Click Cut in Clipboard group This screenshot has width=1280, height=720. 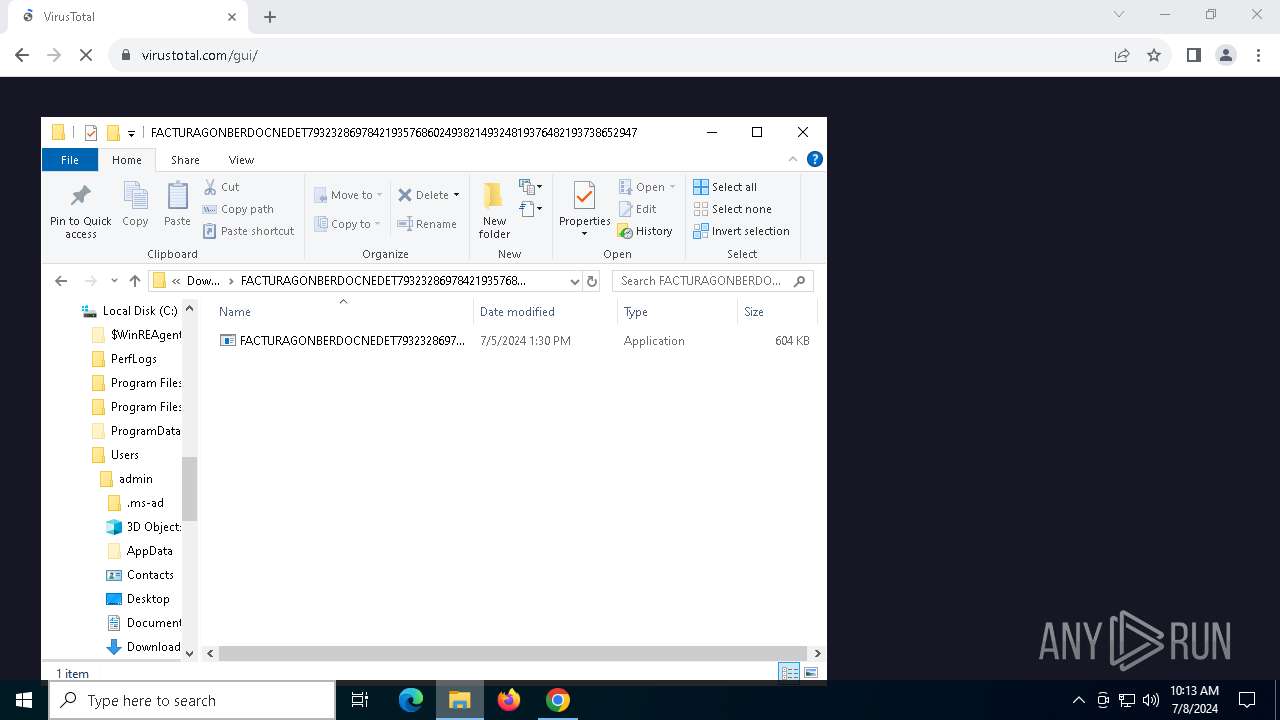click(221, 187)
